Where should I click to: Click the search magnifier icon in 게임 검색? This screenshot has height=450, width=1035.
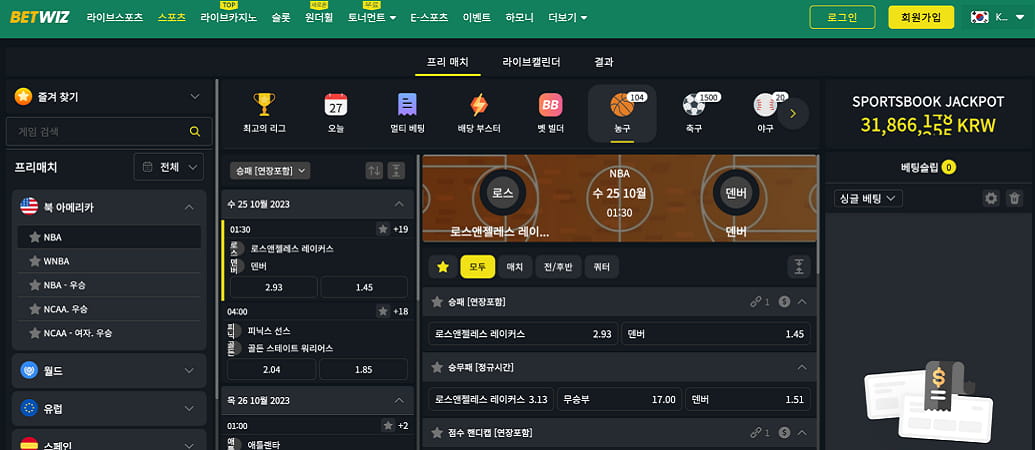195,131
